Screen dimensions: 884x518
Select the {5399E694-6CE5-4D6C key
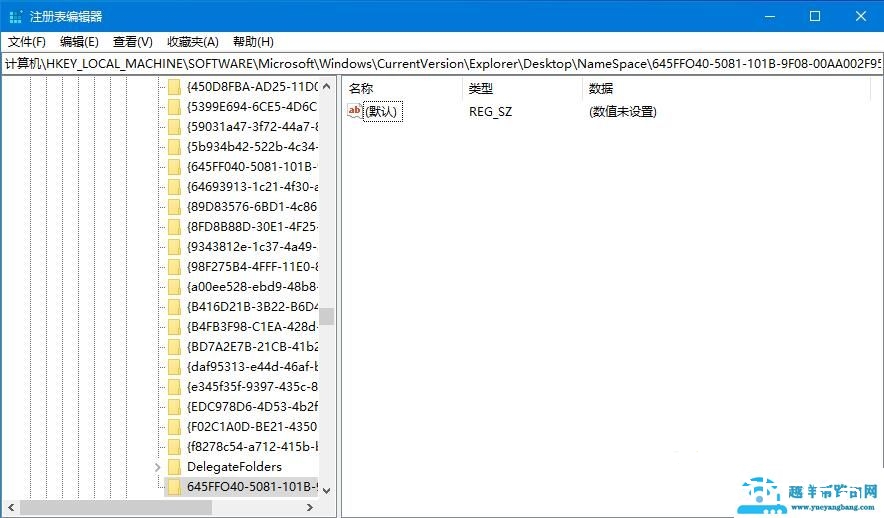coord(252,107)
